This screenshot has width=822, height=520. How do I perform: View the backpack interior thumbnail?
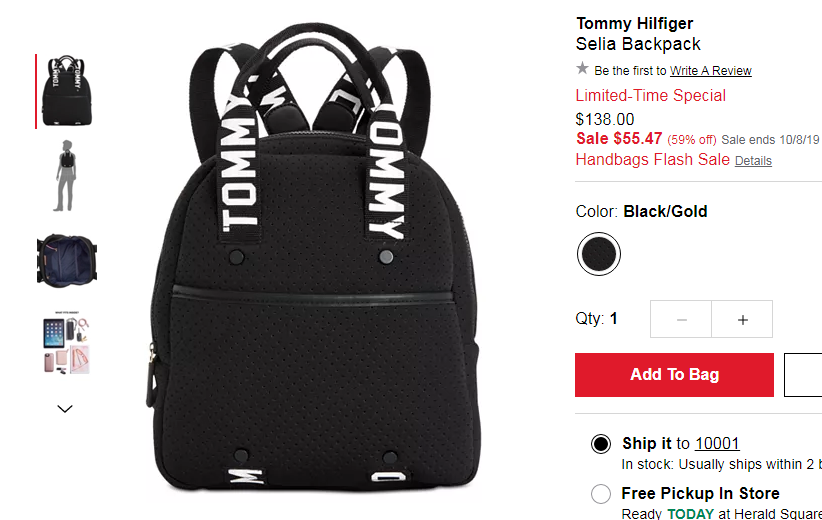(67, 261)
